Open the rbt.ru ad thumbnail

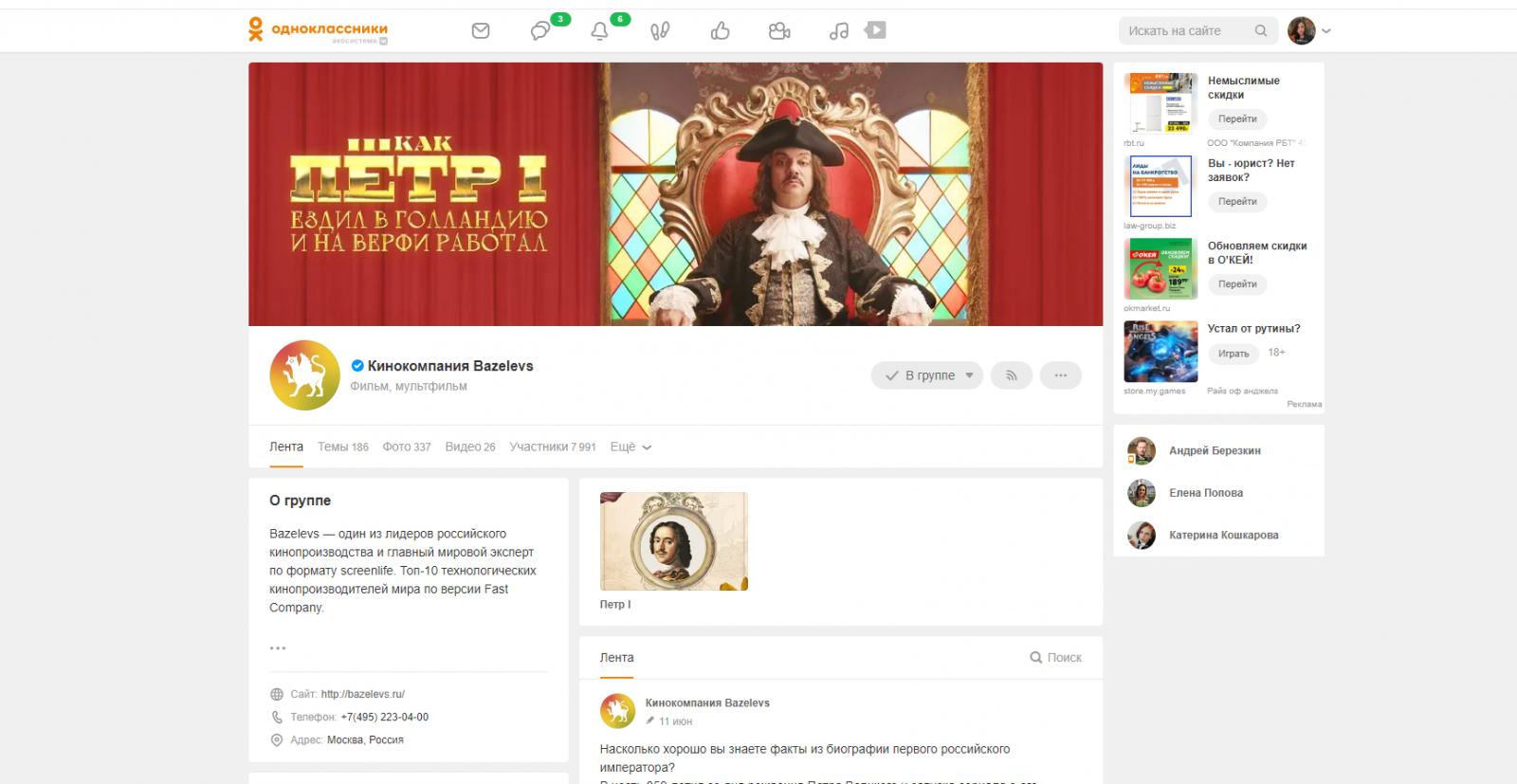[1161, 103]
